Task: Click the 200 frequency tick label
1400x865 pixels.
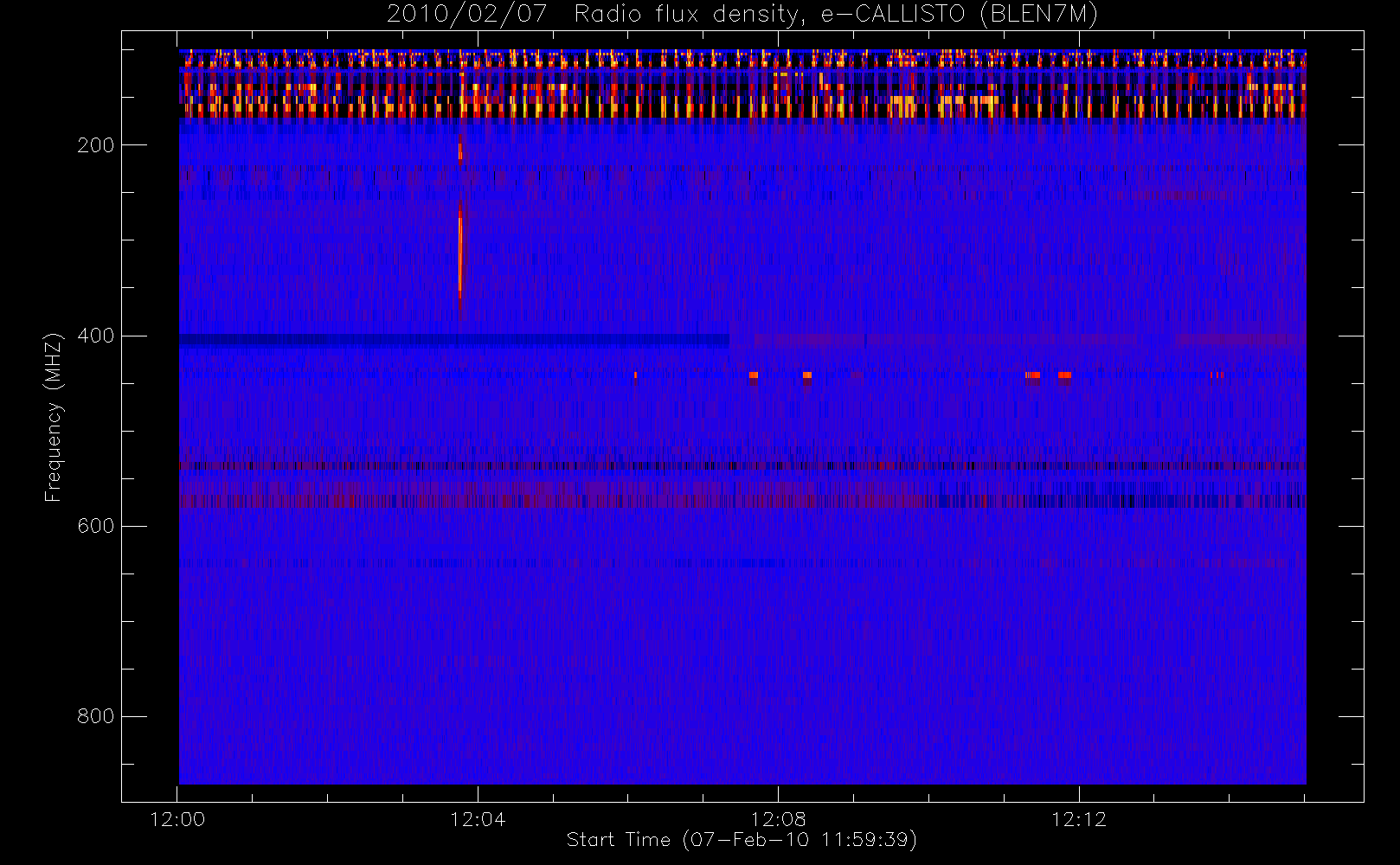Action: tap(96, 145)
